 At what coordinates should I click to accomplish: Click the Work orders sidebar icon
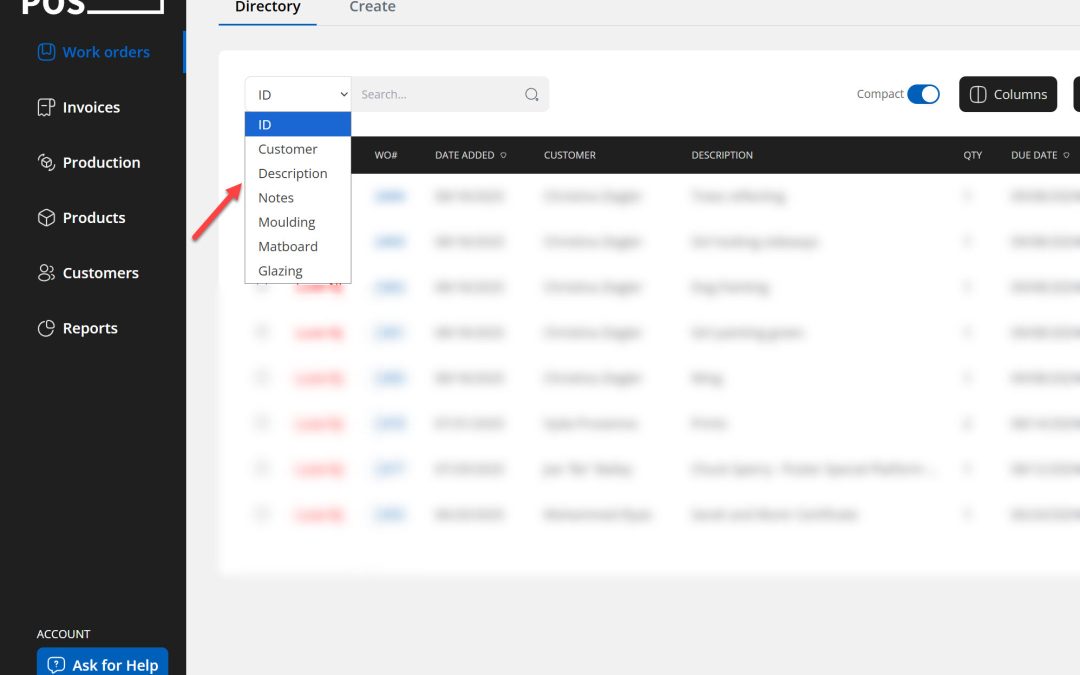pos(46,52)
